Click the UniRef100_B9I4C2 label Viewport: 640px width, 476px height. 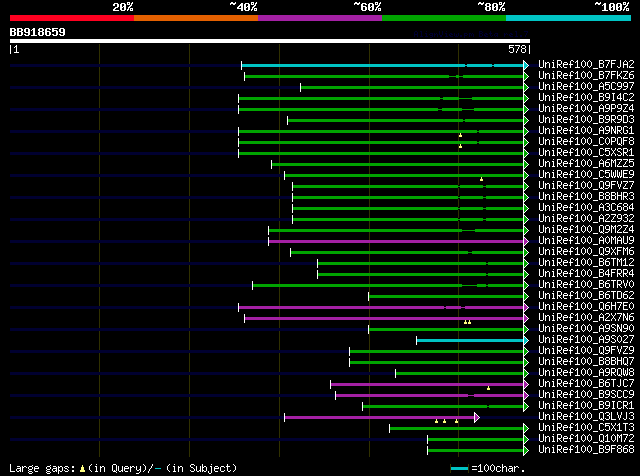click(x=586, y=98)
